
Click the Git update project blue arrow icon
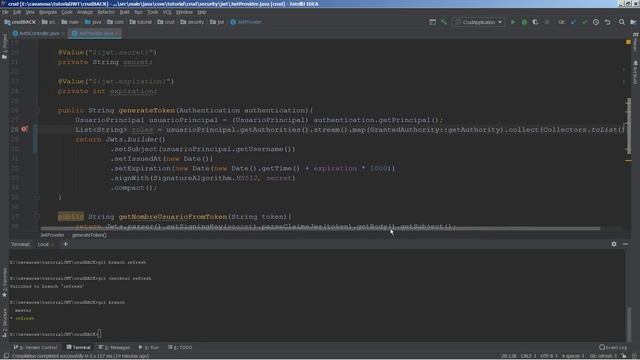coord(573,22)
